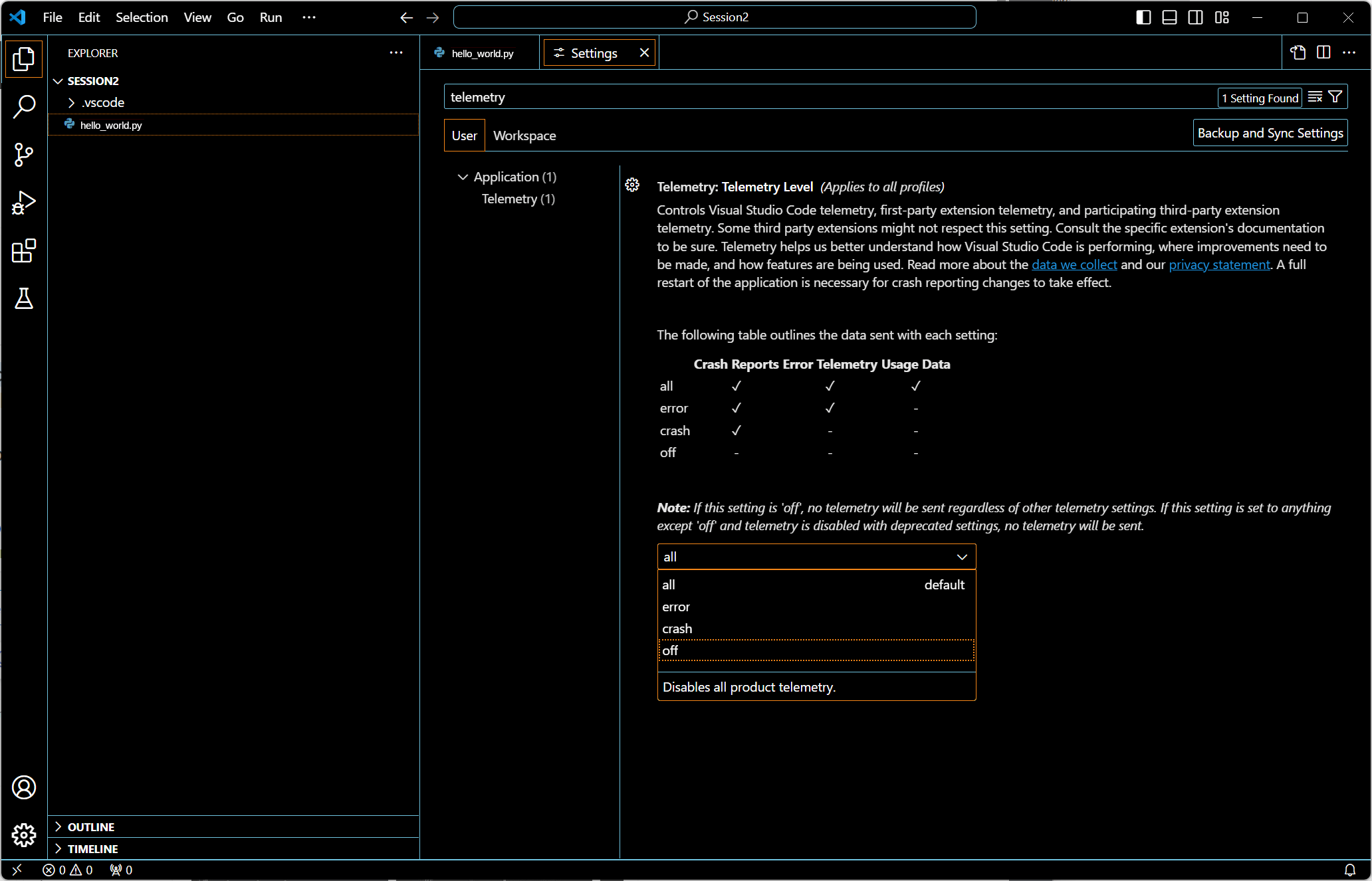Click Backup and Sync Settings button
Viewport: 1372px width, 881px height.
(1270, 133)
